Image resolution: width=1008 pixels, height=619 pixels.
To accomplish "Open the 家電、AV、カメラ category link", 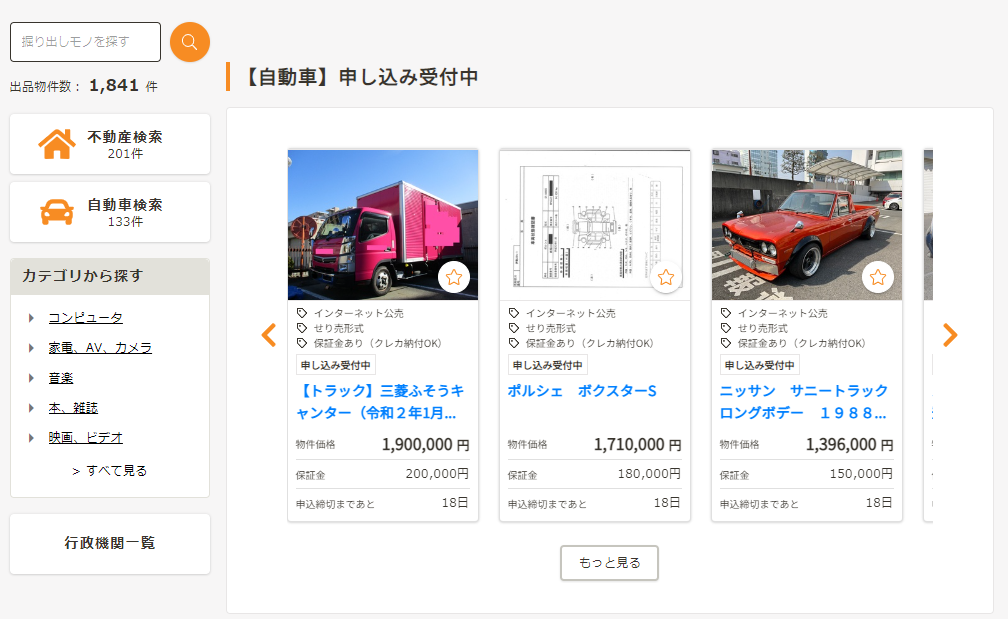I will pos(100,348).
